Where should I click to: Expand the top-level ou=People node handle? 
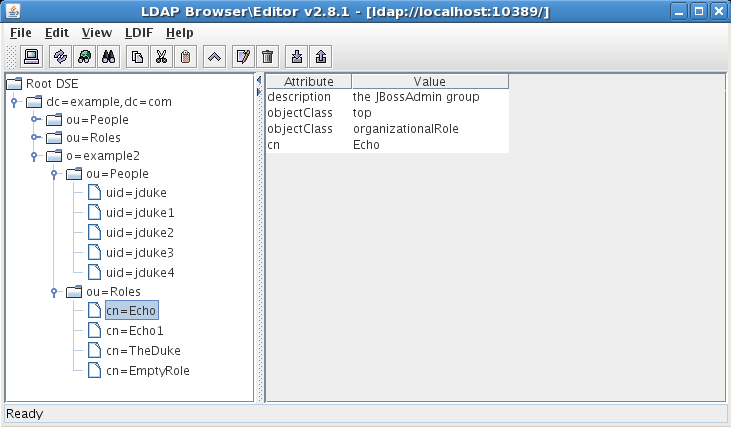click(33, 120)
